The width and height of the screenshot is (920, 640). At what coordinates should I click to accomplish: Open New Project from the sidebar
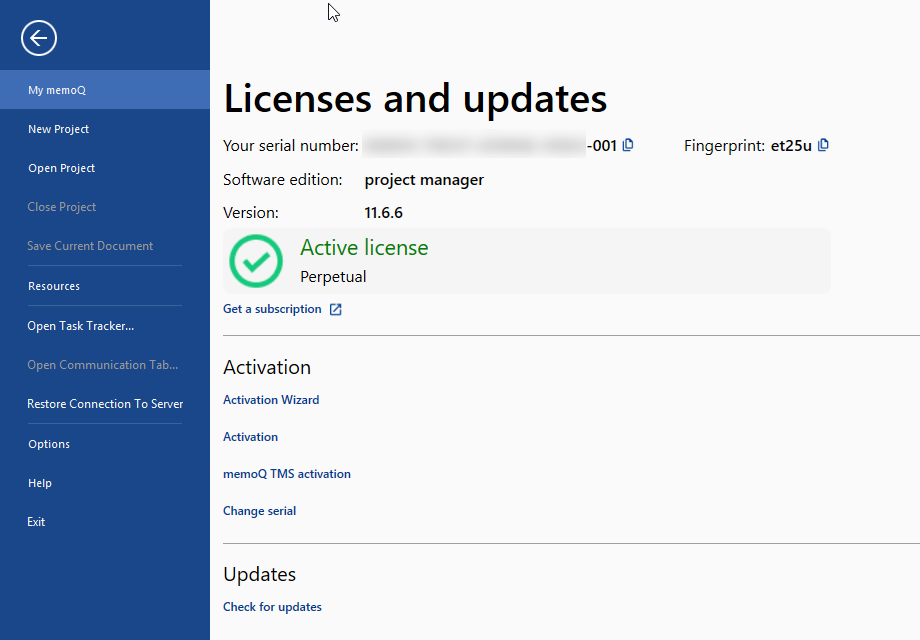[59, 129]
